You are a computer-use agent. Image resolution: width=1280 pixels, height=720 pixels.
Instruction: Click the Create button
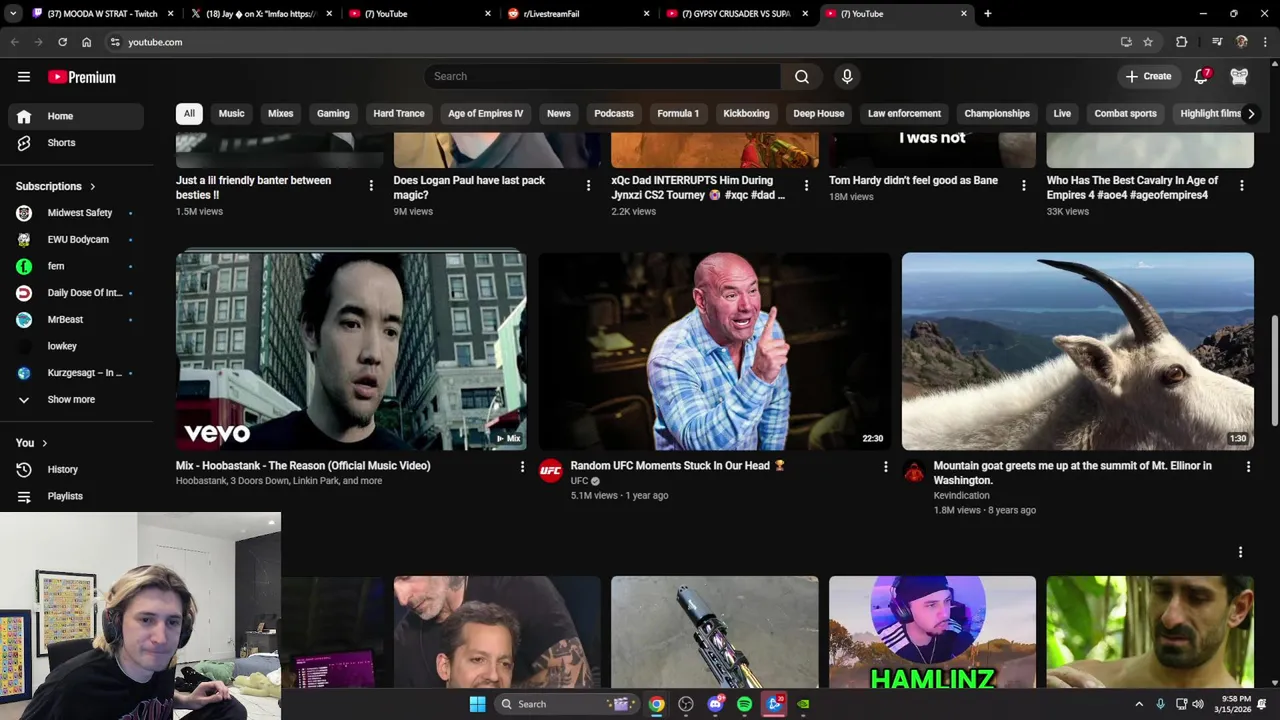click(1148, 77)
